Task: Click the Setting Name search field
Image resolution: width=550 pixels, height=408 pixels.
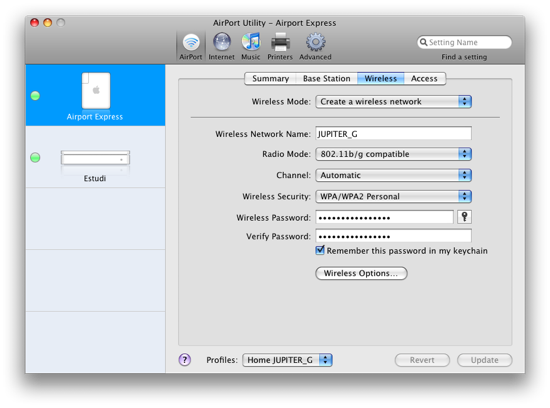Action: click(x=464, y=42)
